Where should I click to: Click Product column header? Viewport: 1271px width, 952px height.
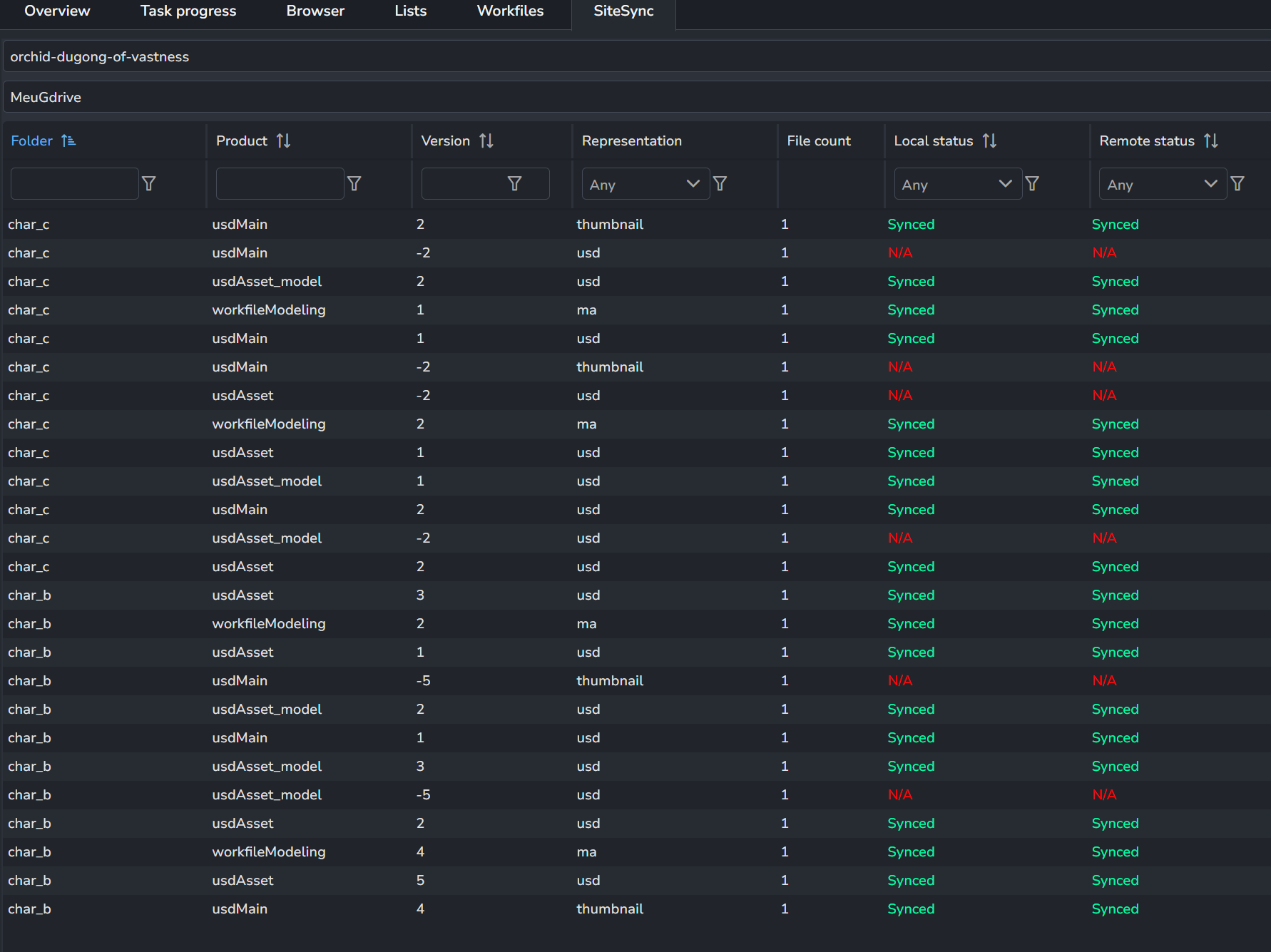tap(242, 141)
